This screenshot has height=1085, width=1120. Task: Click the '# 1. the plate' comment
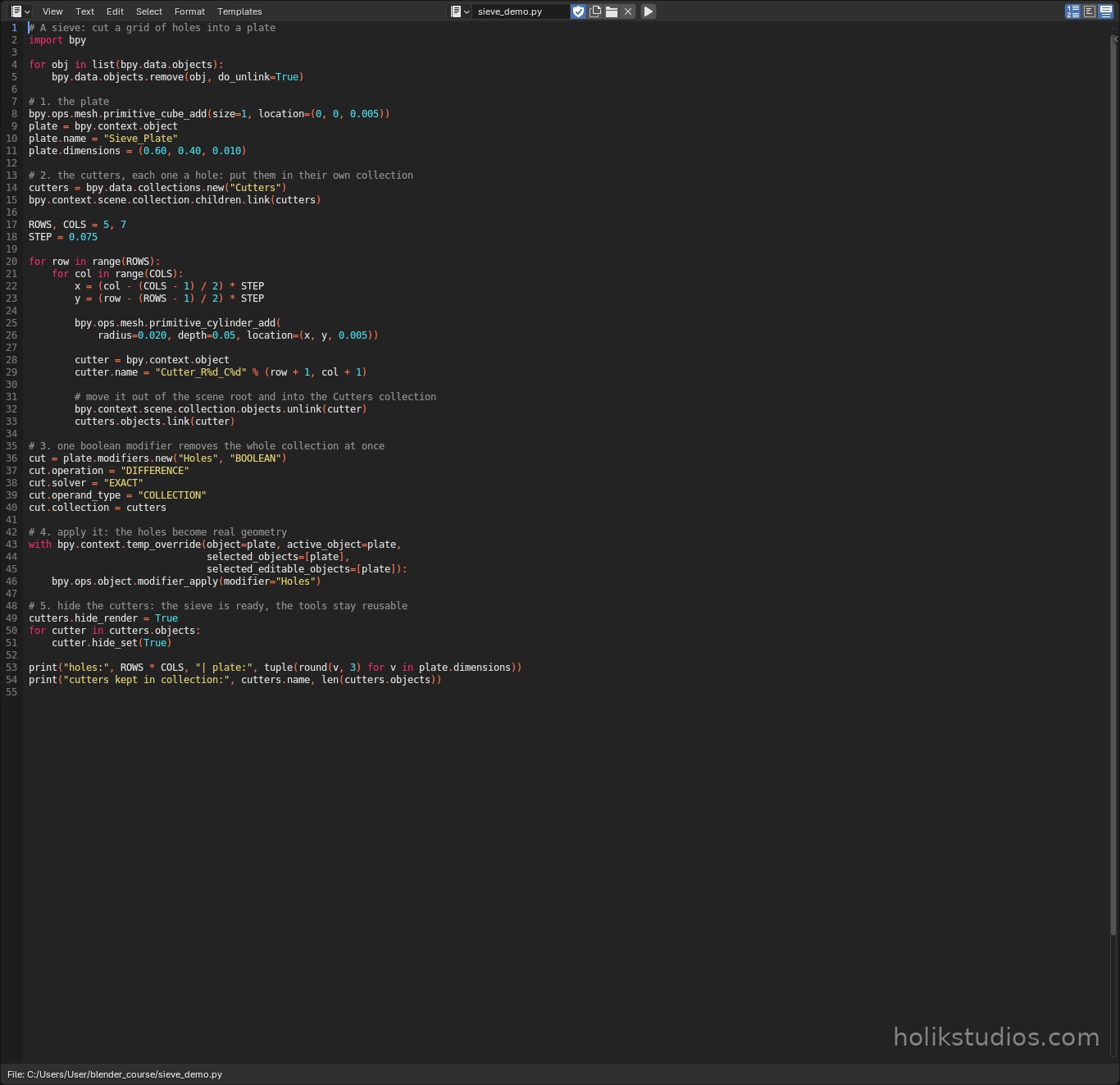tap(69, 102)
